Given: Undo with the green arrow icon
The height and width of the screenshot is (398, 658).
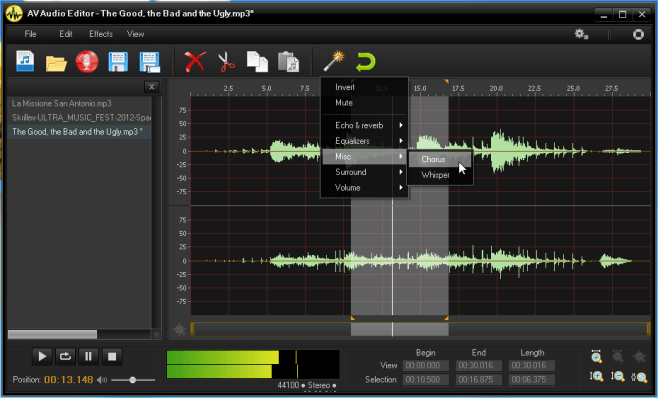Looking at the screenshot, I should pos(366,62).
